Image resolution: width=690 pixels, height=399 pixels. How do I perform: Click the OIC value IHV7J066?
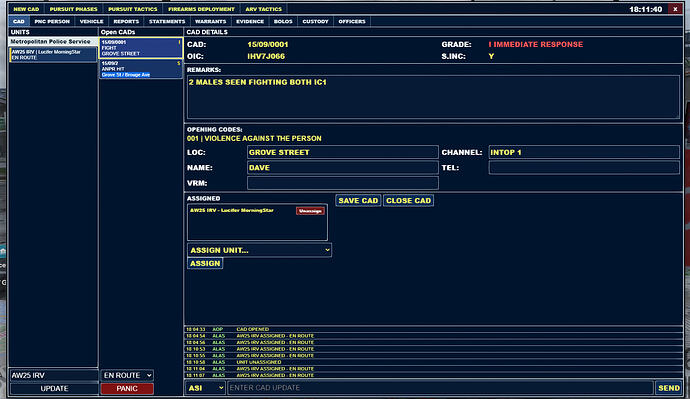pyautogui.click(x=266, y=56)
